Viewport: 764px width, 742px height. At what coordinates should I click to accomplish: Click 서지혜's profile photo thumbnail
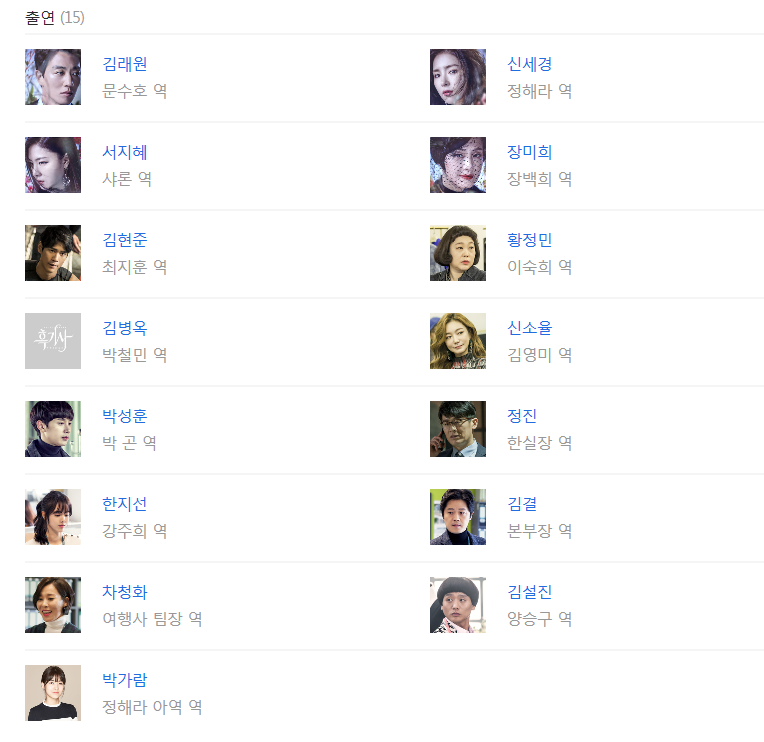(53, 165)
